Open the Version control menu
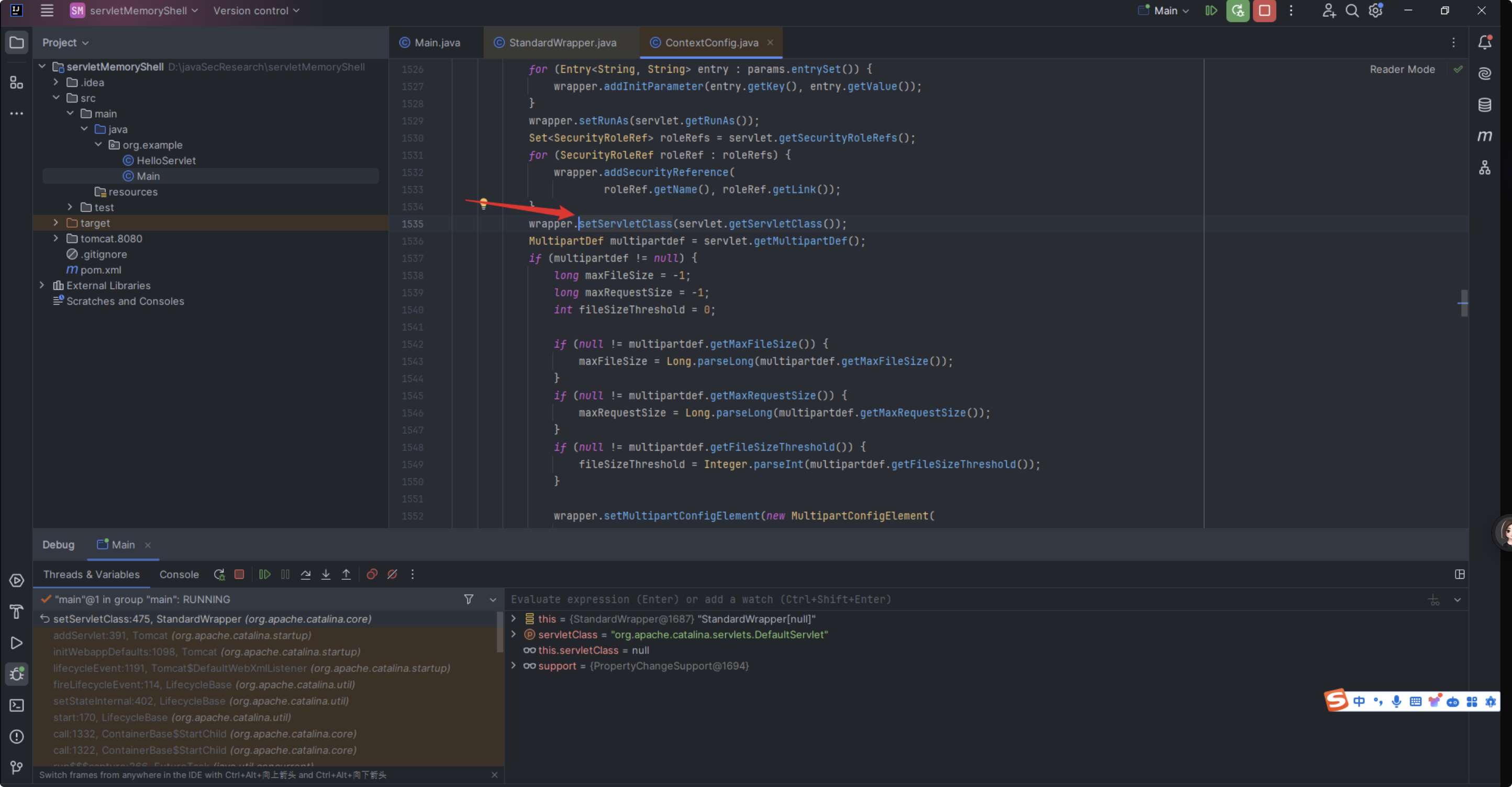 pyautogui.click(x=256, y=10)
